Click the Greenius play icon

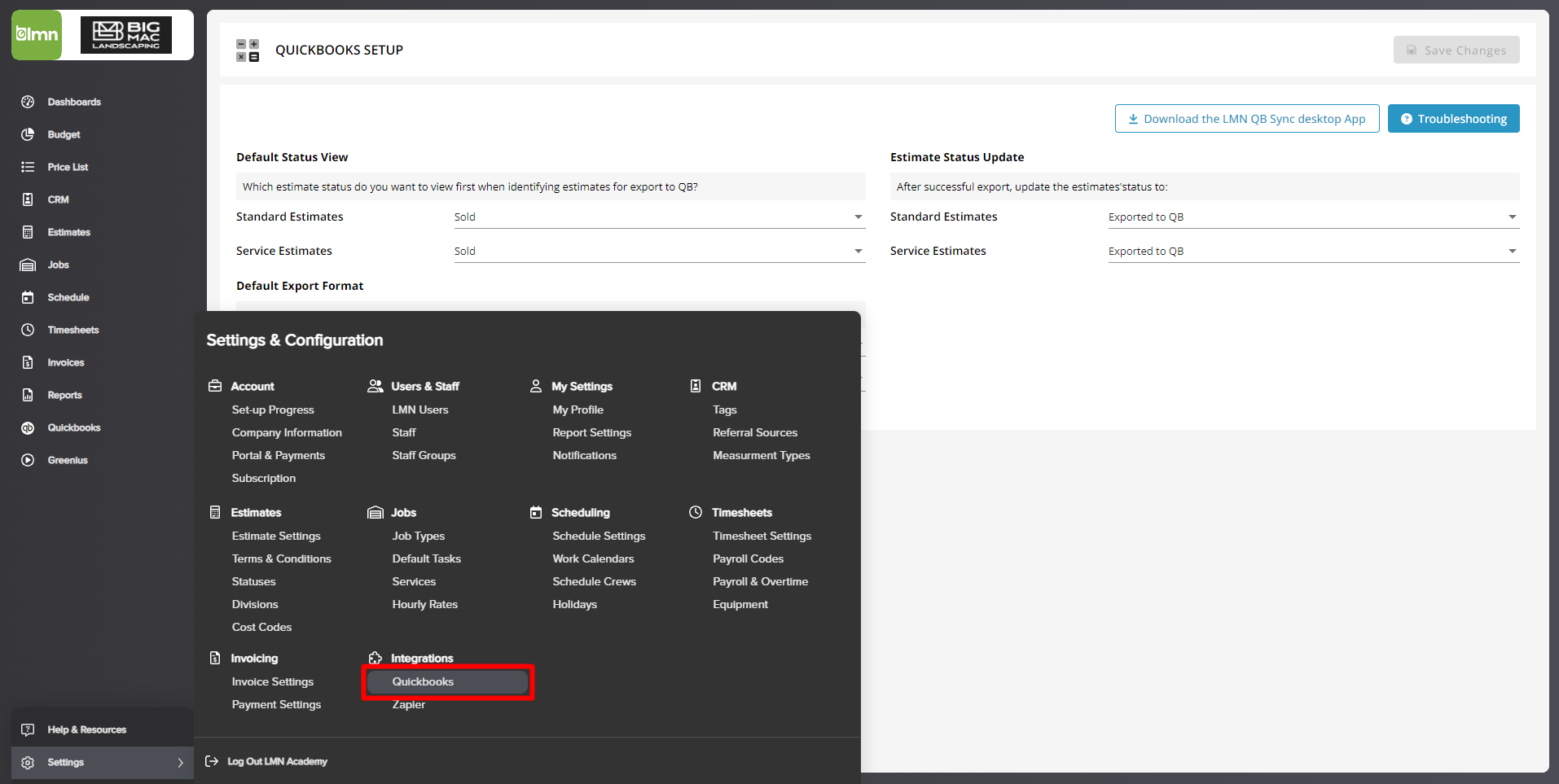(x=28, y=460)
